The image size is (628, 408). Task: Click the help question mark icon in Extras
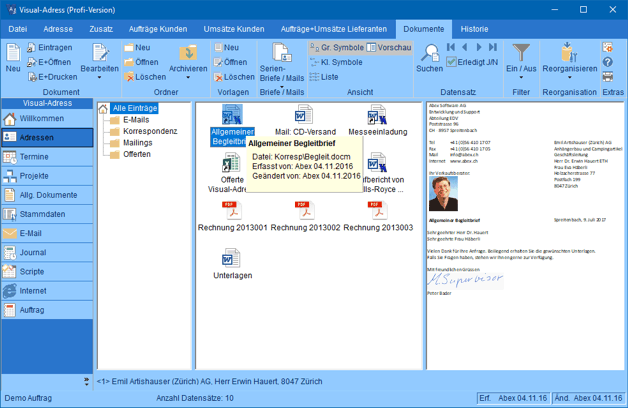pos(608,62)
